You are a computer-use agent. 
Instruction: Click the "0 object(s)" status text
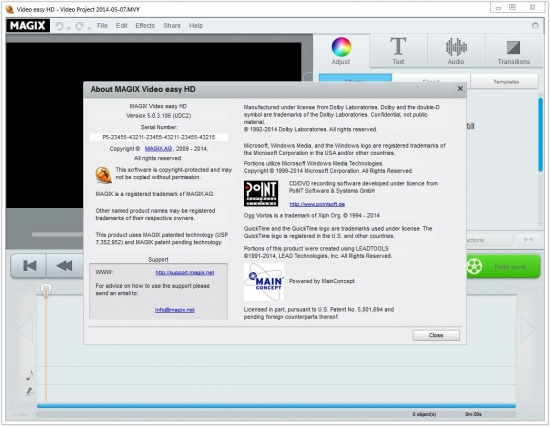[x=424, y=414]
